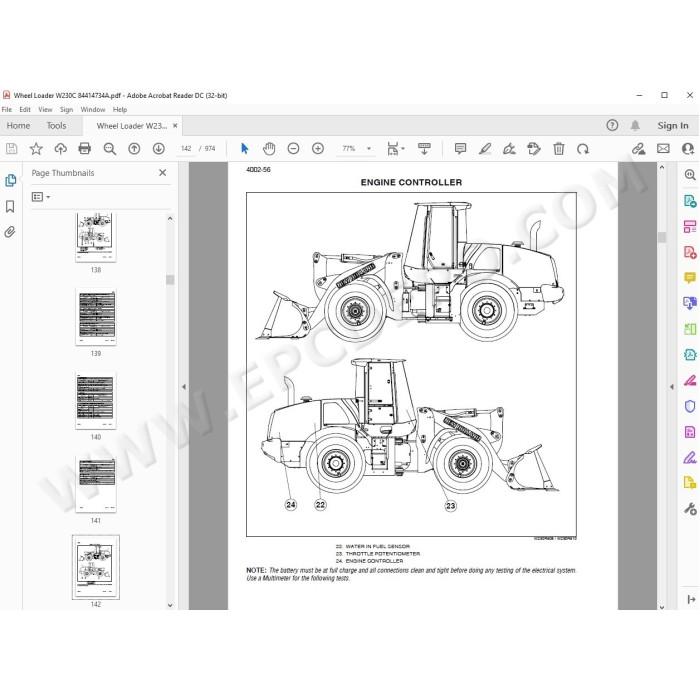The height and width of the screenshot is (700, 700).
Task: Select page 139 thumbnail
Action: click(x=96, y=317)
